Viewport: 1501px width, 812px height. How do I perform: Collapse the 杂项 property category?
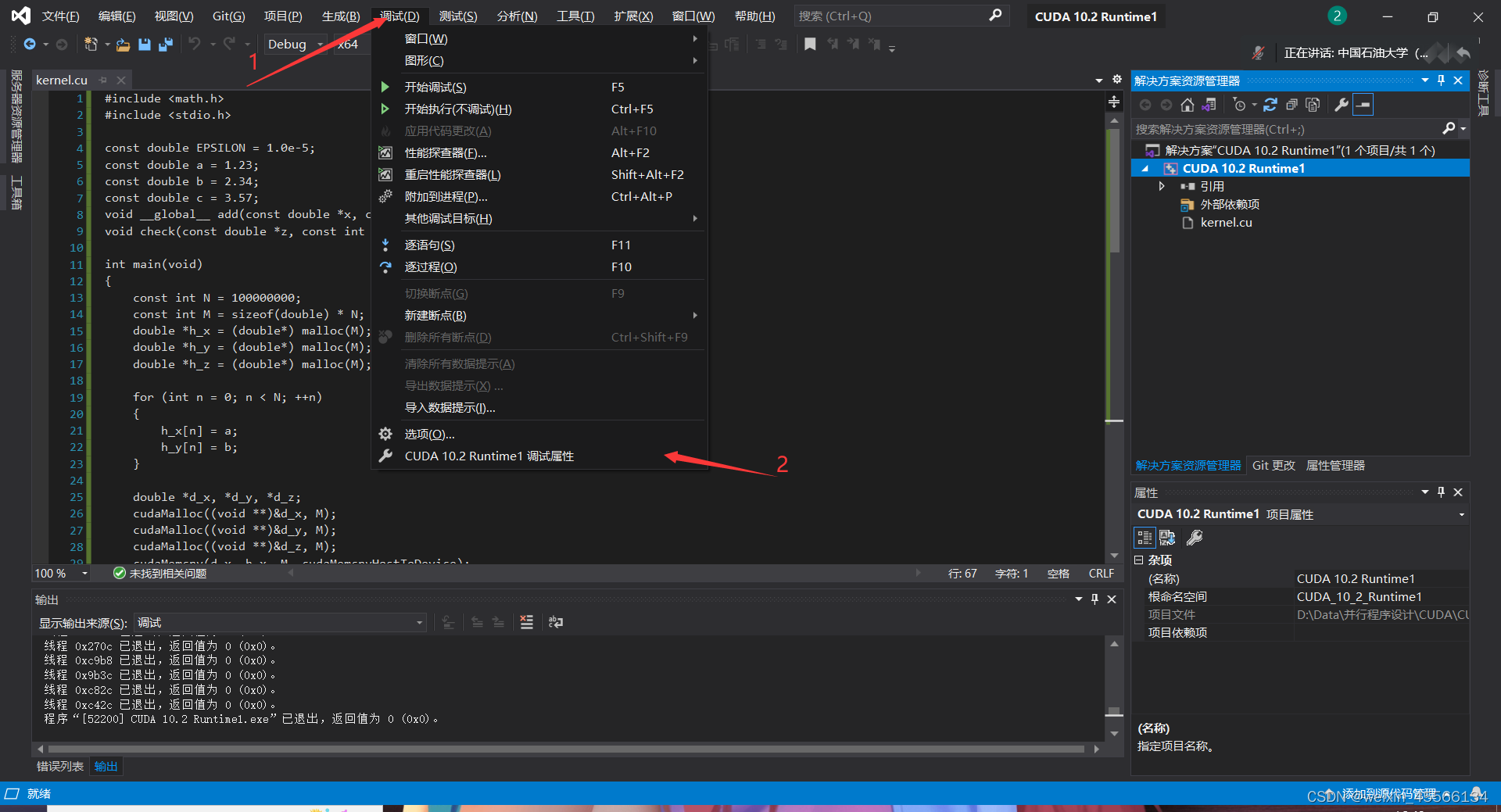[1139, 560]
